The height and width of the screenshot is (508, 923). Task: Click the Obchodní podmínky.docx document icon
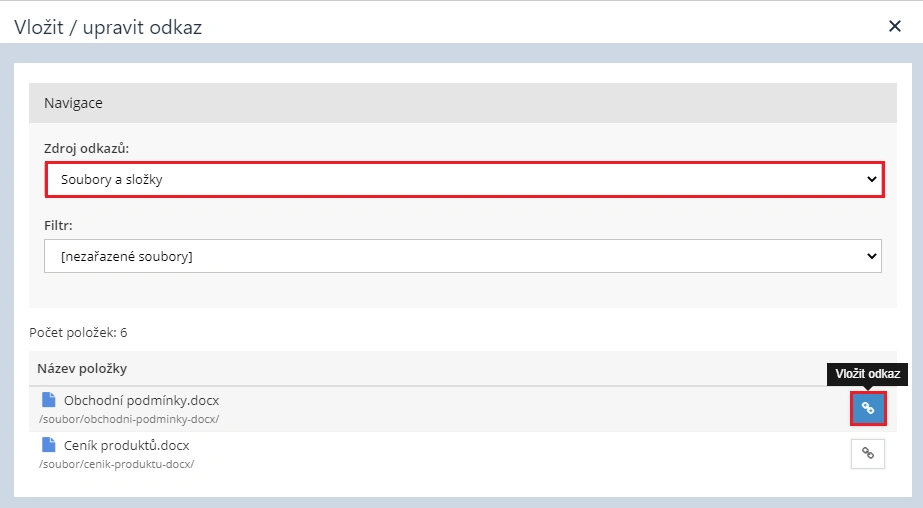coord(49,401)
